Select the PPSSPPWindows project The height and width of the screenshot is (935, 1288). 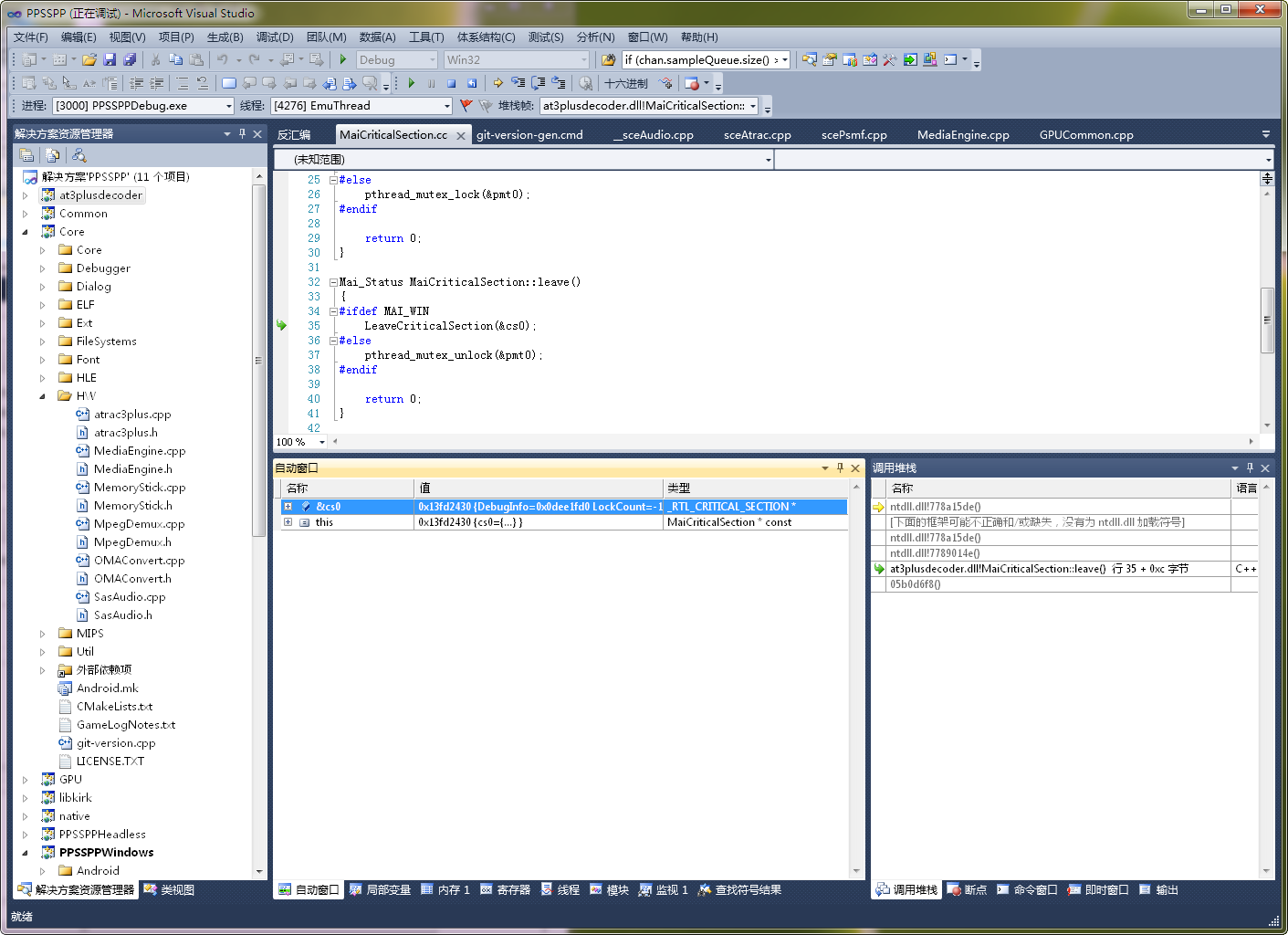pos(106,853)
